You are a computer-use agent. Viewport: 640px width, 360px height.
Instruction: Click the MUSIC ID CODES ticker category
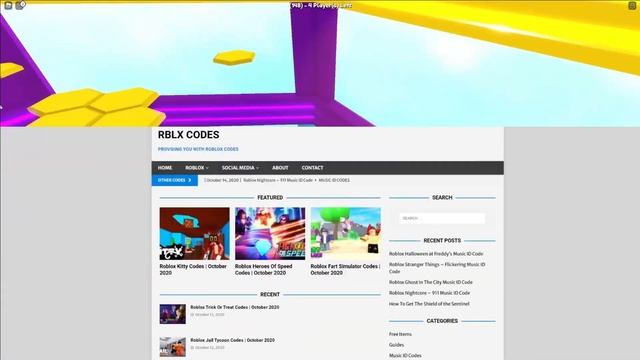[334, 180]
